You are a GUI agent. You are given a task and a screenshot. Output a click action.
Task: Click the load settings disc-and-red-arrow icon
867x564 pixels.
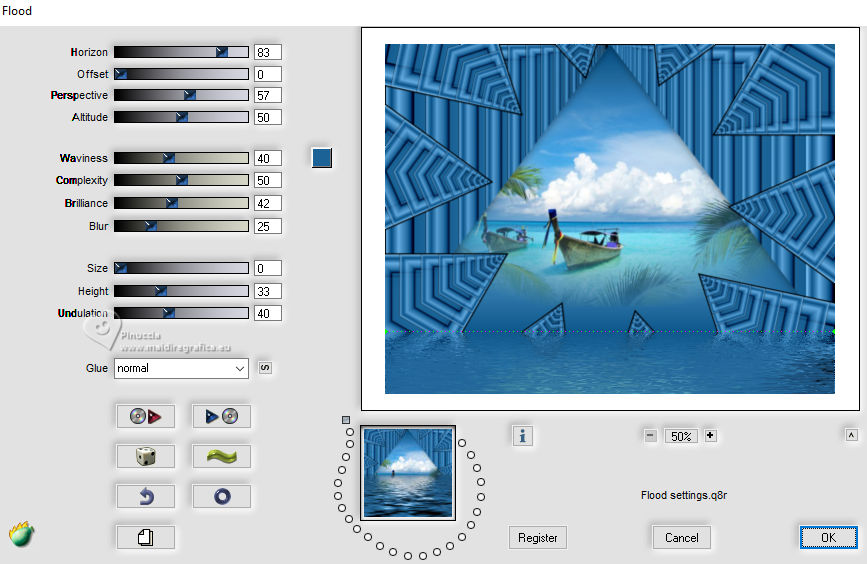(x=145, y=416)
